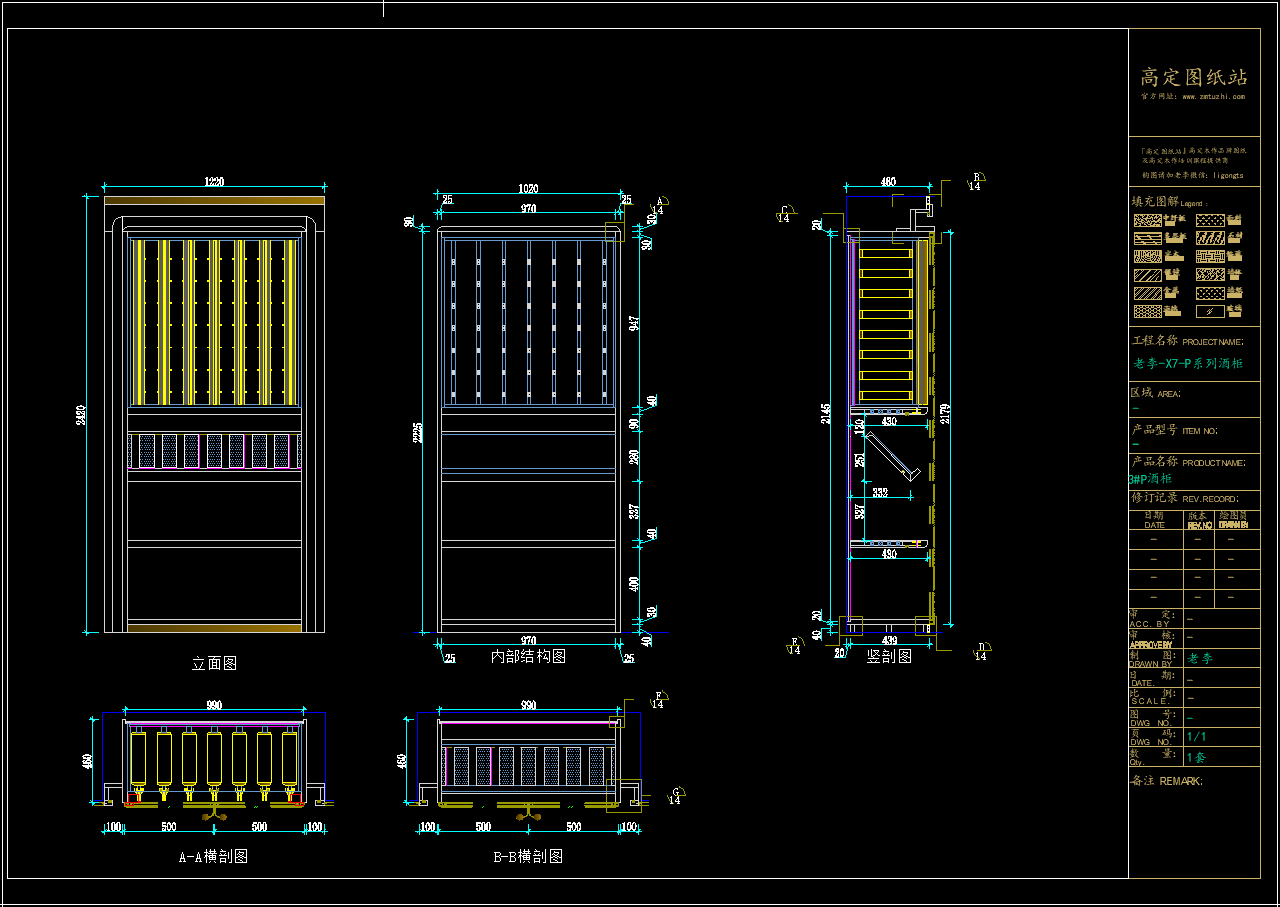Pick the A-A横剖图 section label
This screenshot has width=1280, height=907.
point(213,856)
